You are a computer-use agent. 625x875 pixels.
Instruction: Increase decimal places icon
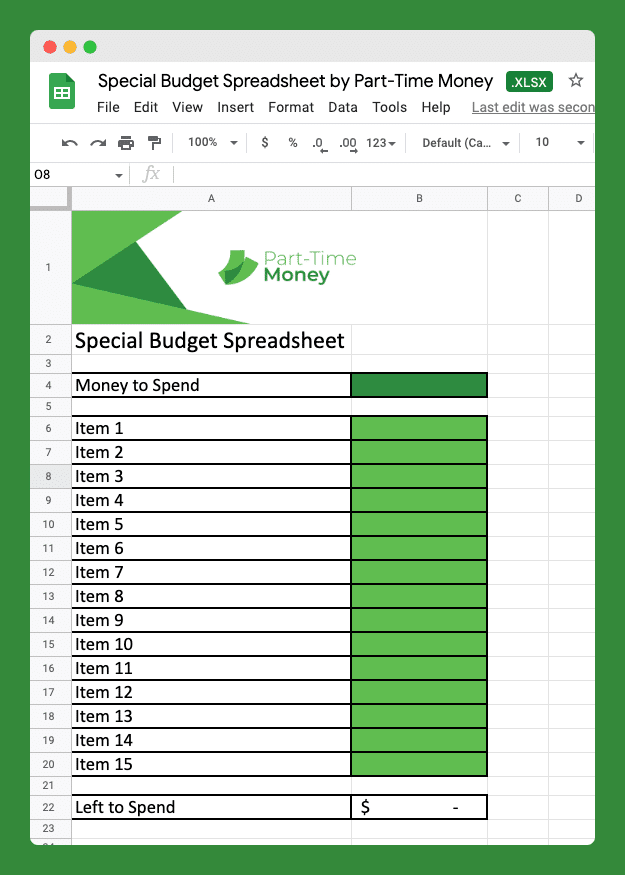(348, 144)
